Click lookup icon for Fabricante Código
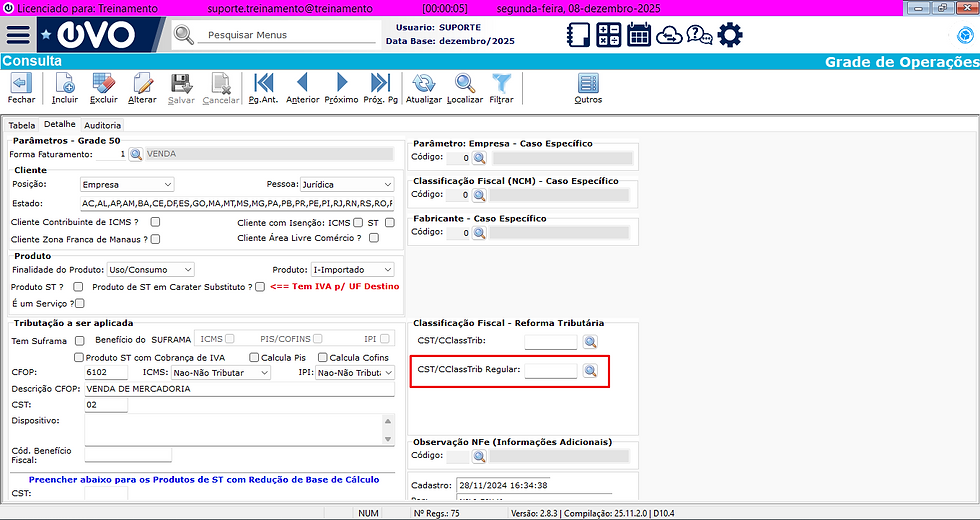This screenshot has height=520, width=980. click(479, 232)
